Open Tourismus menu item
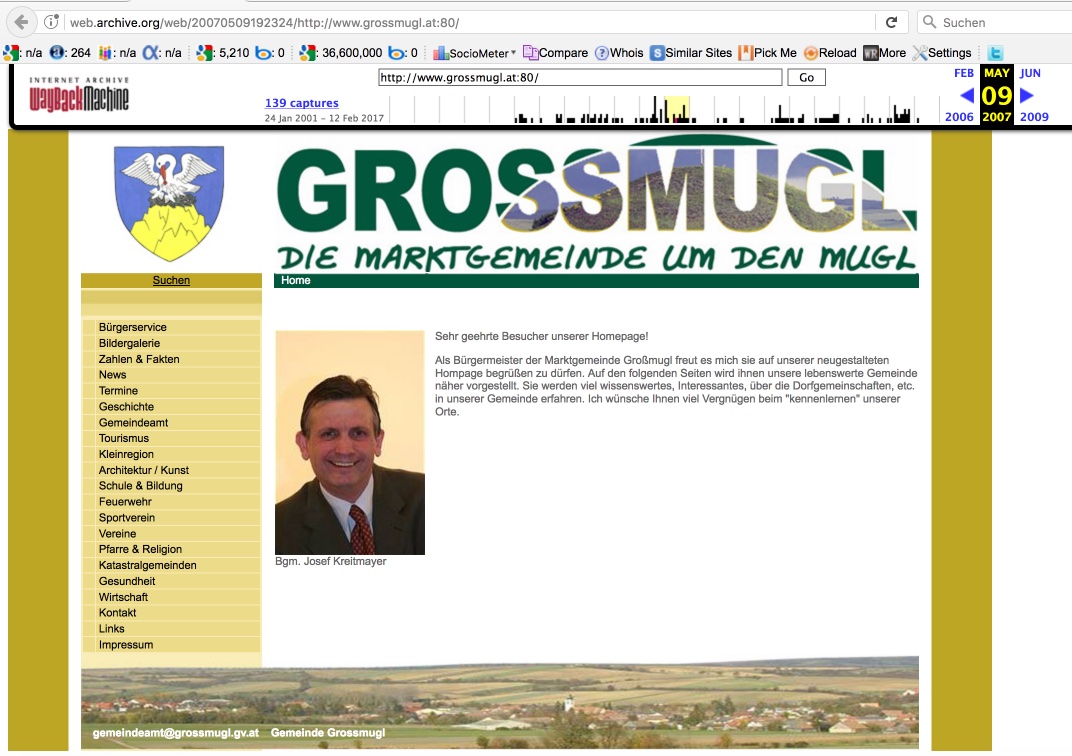 point(124,438)
